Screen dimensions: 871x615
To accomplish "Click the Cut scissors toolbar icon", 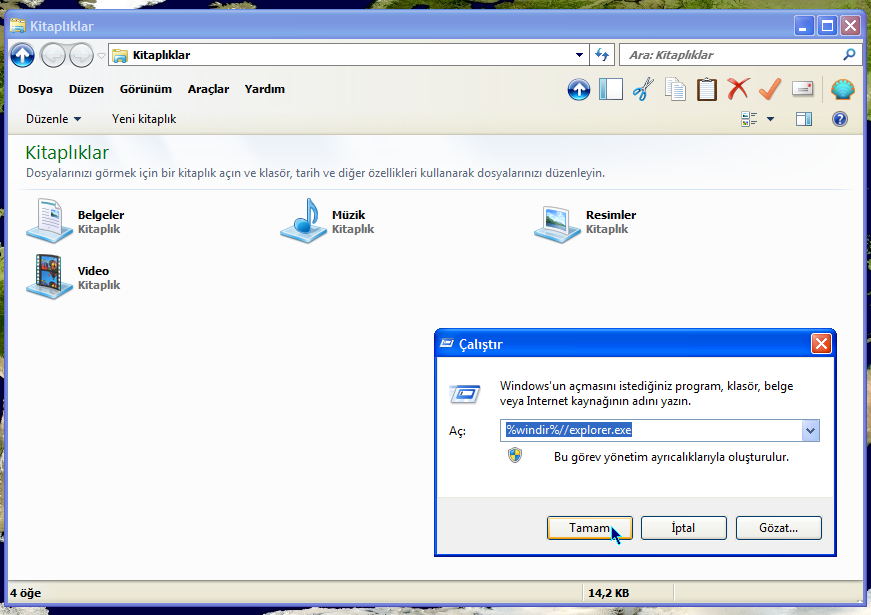I will 643,89.
